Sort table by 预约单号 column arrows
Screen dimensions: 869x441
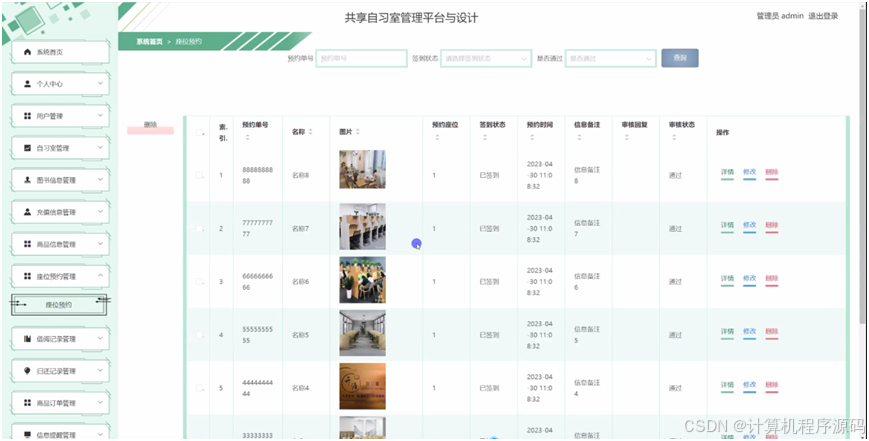[x=248, y=137]
